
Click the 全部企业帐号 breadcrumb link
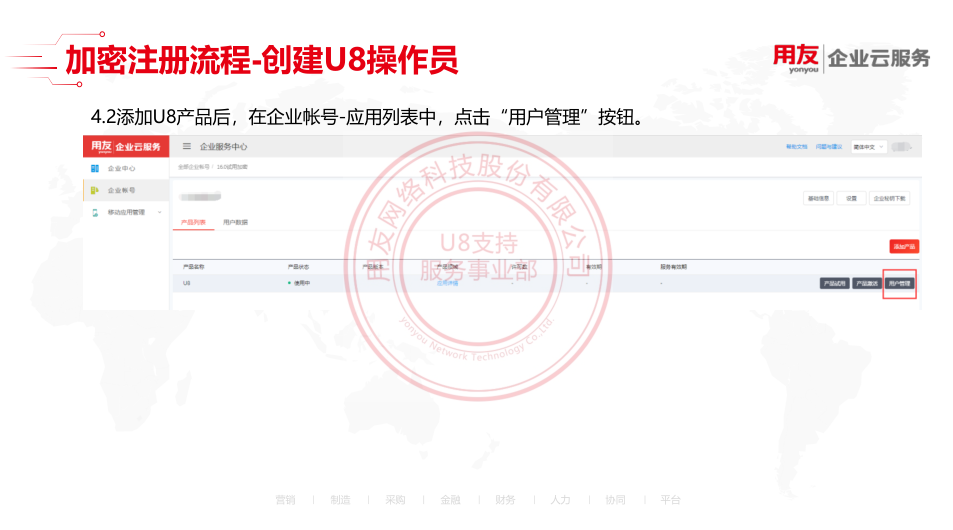pos(193,167)
